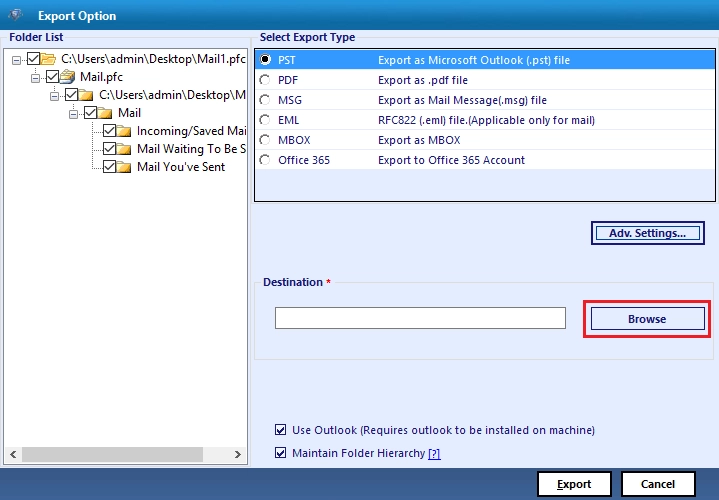Select the 'Mail You've Sent' tree label

pyautogui.click(x=181, y=167)
